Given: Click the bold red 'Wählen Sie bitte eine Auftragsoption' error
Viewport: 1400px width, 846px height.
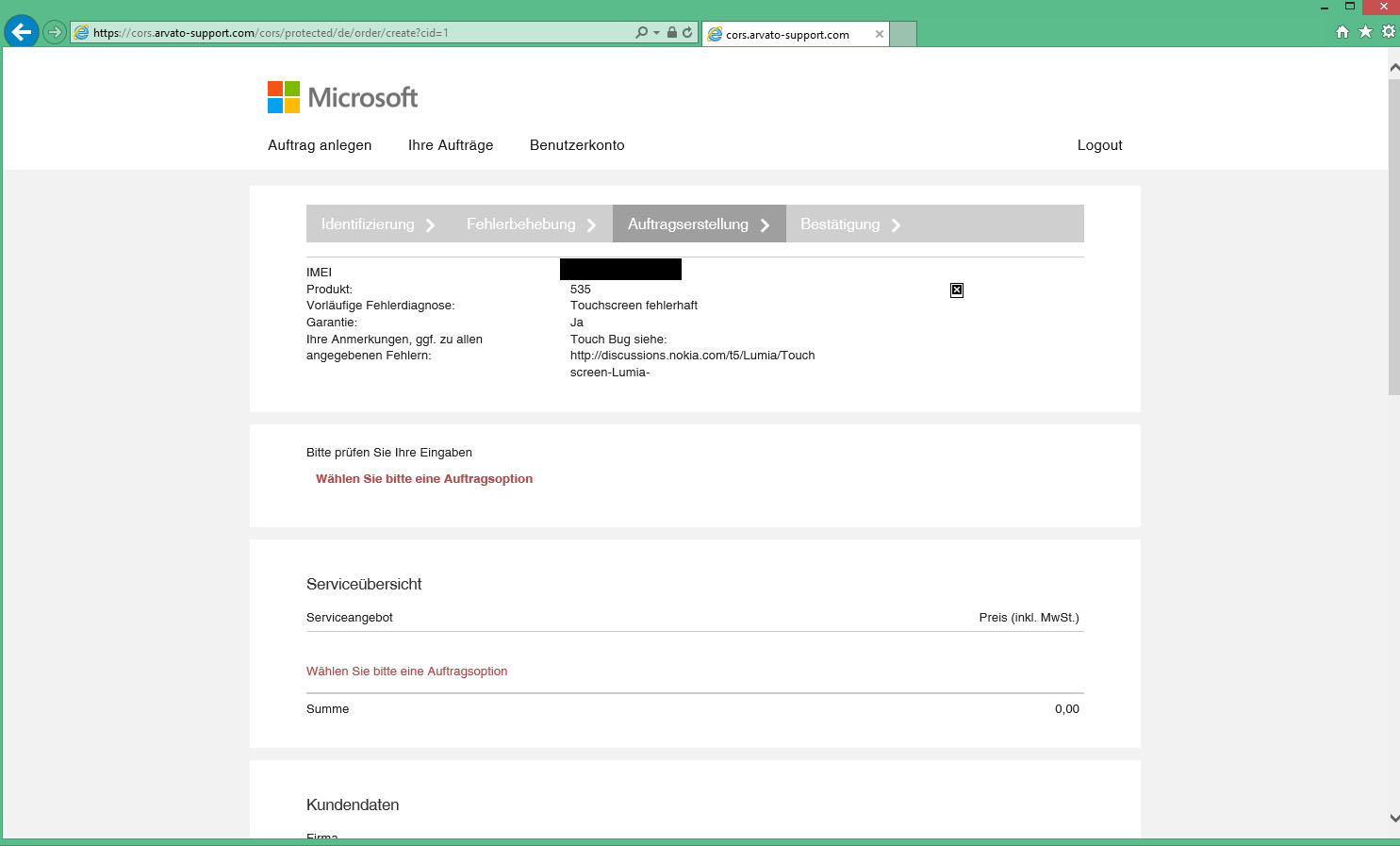Looking at the screenshot, I should click(424, 479).
